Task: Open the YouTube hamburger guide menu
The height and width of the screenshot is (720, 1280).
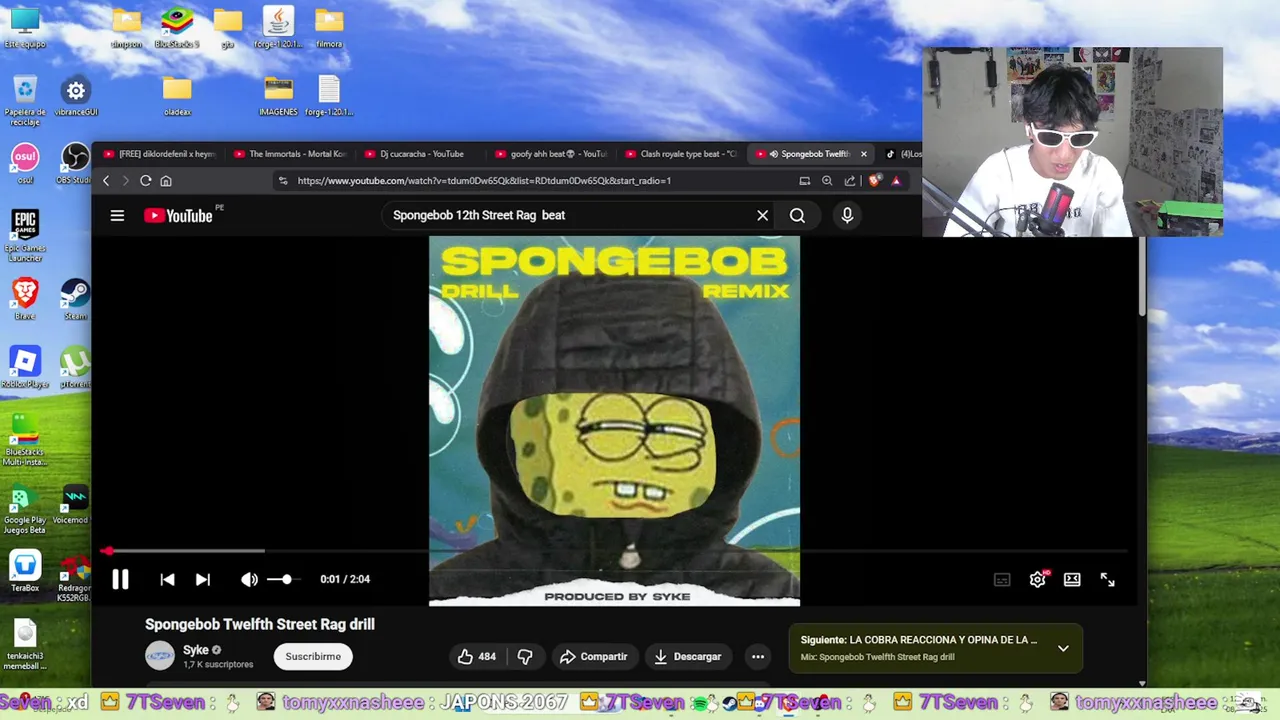Action: [x=117, y=215]
